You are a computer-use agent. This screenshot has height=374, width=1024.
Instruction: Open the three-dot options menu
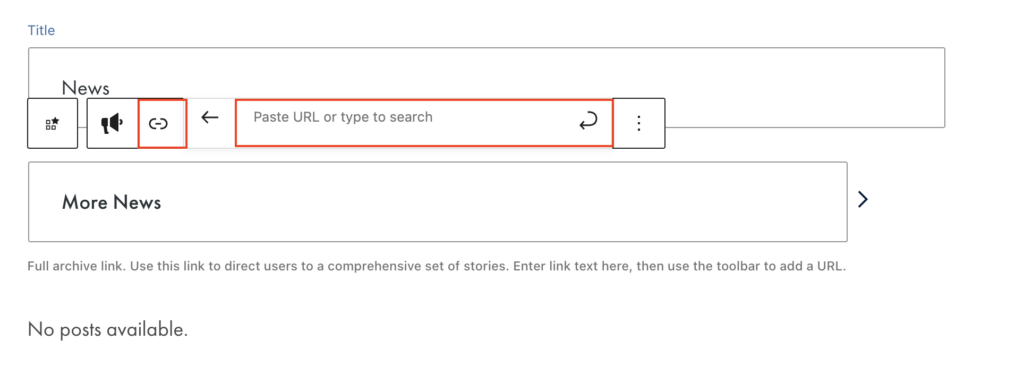[x=639, y=123]
